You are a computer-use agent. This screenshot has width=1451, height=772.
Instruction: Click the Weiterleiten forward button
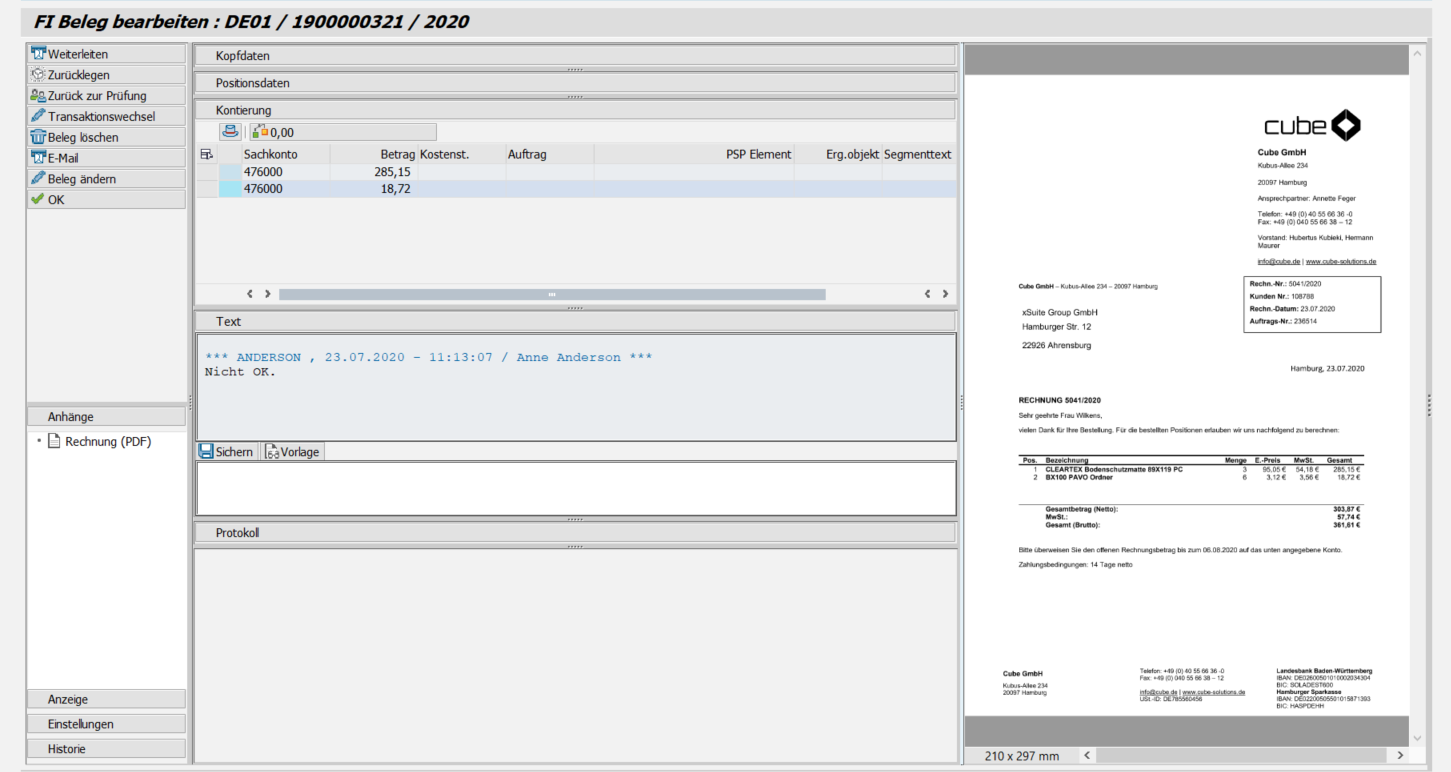click(105, 54)
